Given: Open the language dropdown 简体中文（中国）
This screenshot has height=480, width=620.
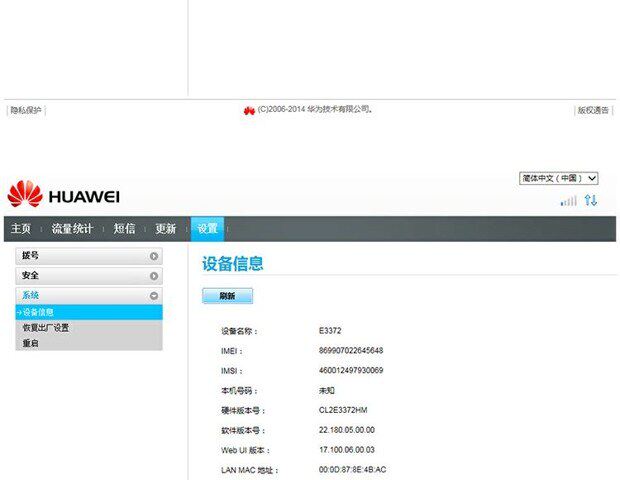Looking at the screenshot, I should tap(558, 178).
